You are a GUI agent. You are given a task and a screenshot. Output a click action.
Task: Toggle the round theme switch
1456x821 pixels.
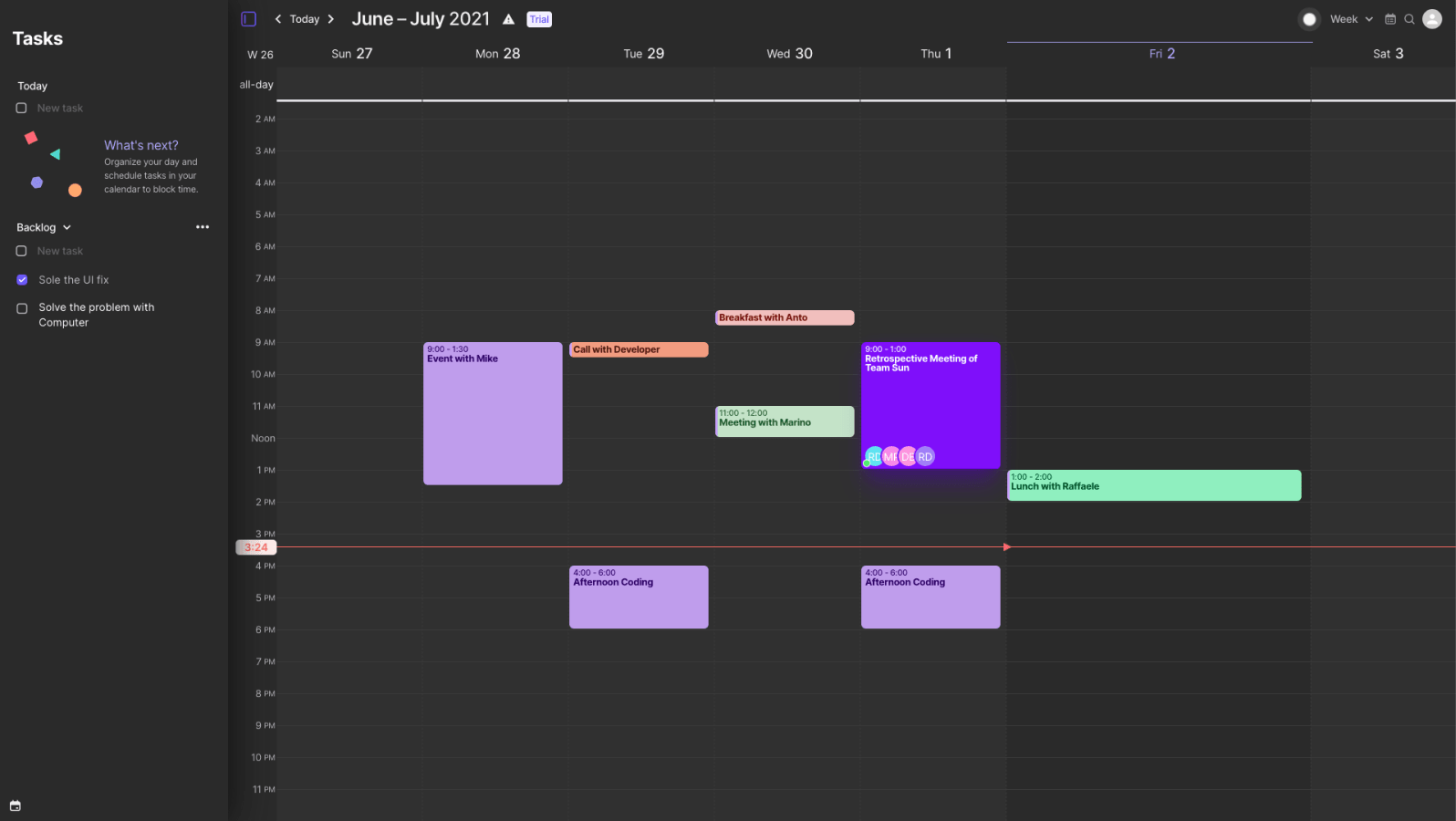point(1309,19)
